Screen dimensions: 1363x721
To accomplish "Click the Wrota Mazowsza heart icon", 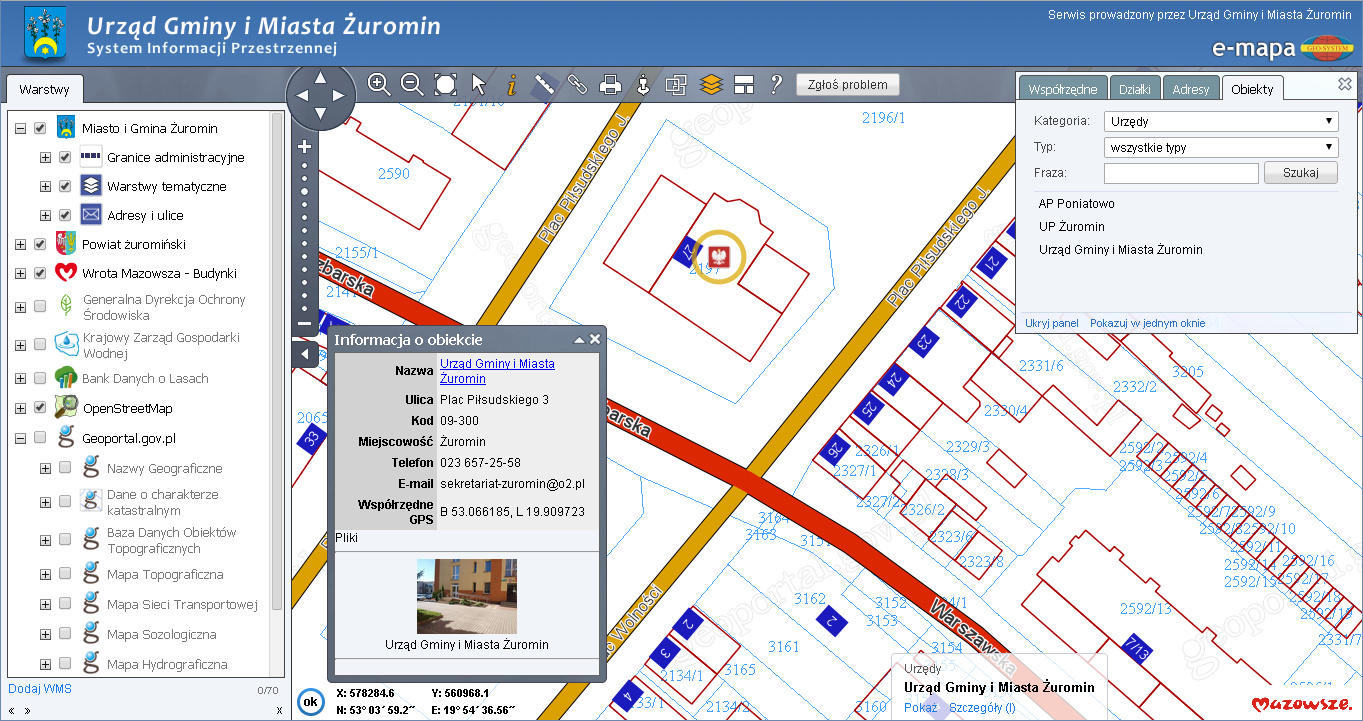I will (x=66, y=272).
